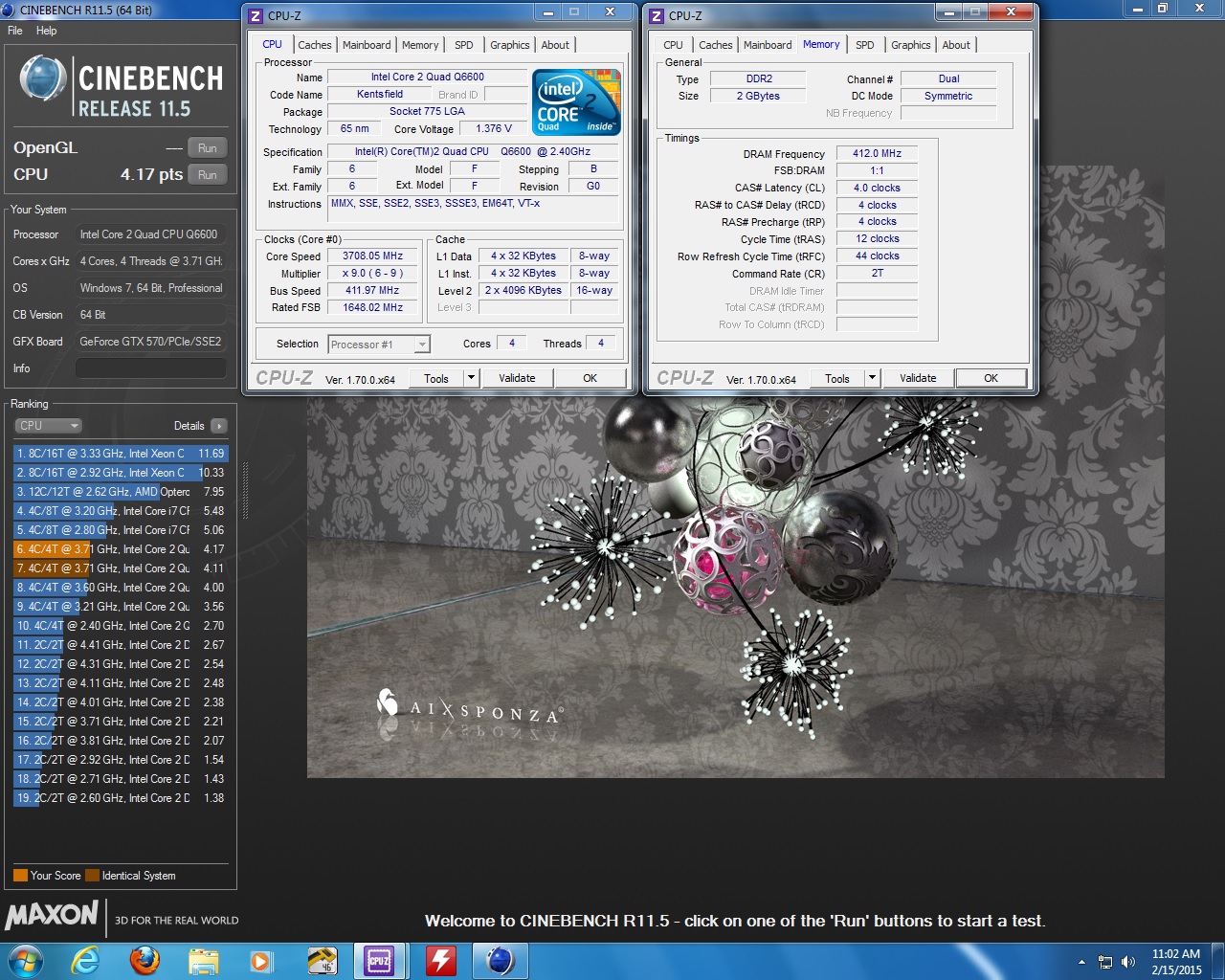Click OK in right CPU-Z window

coord(991,378)
